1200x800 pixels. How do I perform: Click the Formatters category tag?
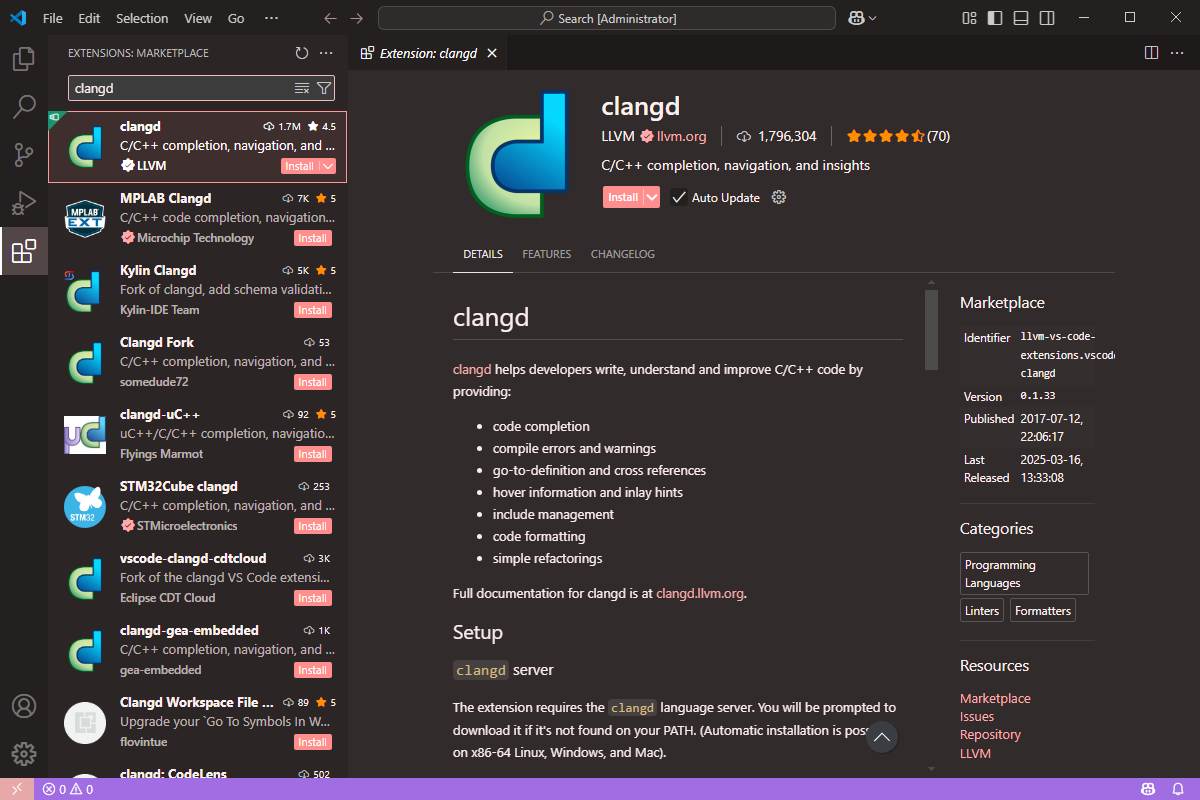point(1043,610)
